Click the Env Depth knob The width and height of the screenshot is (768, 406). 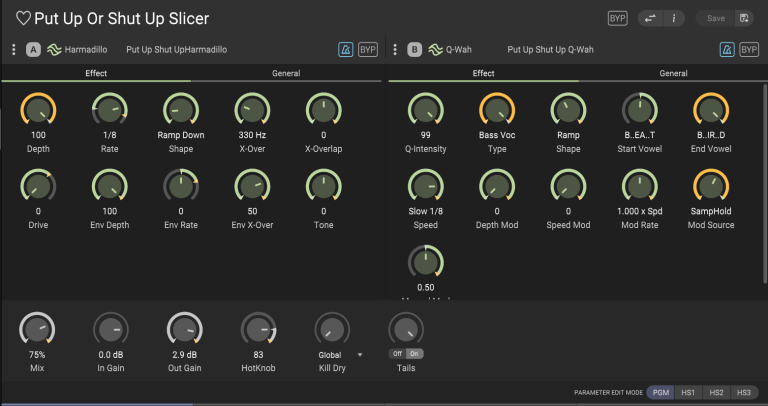[110, 187]
